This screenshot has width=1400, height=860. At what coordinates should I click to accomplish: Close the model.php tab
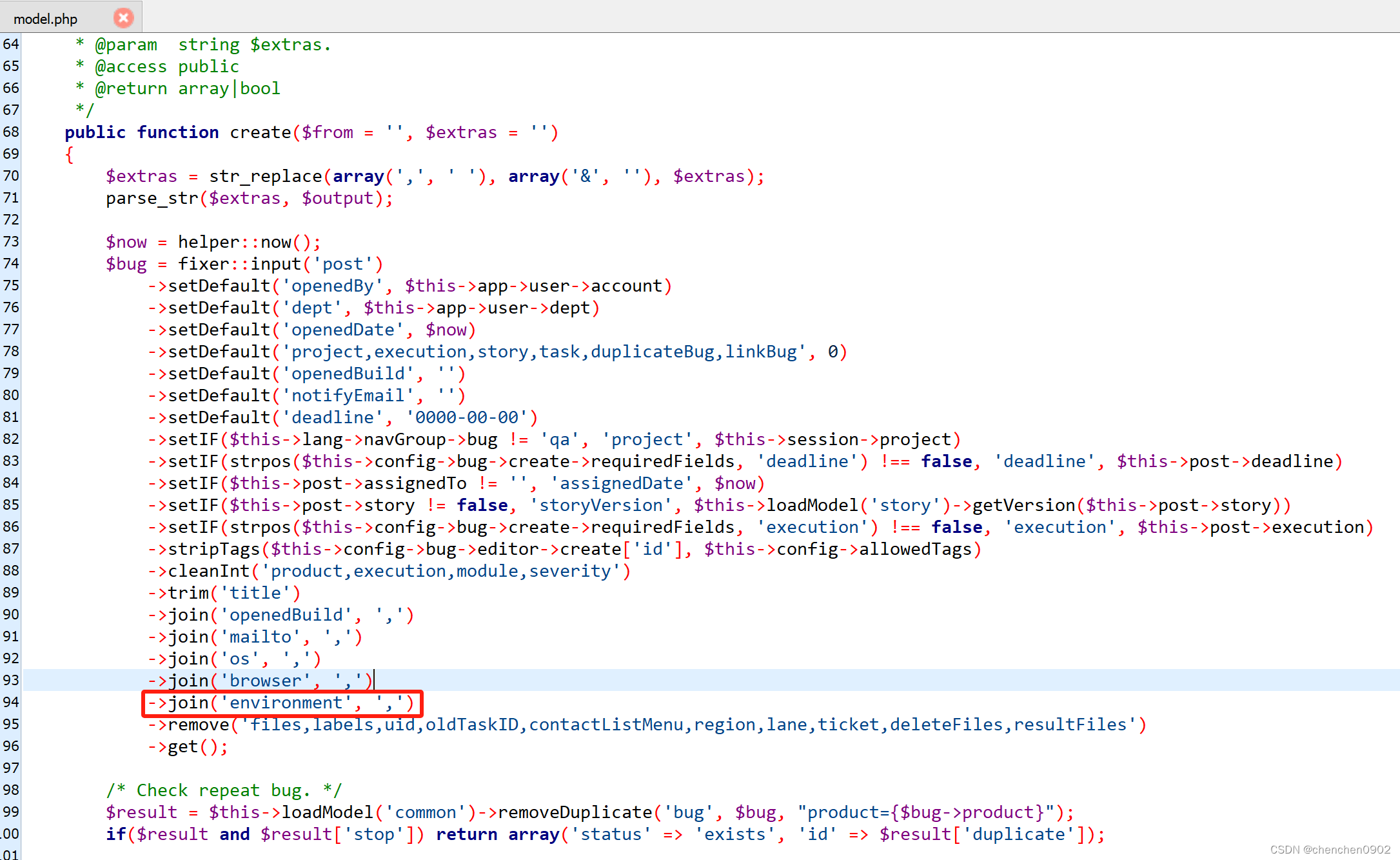pos(123,18)
